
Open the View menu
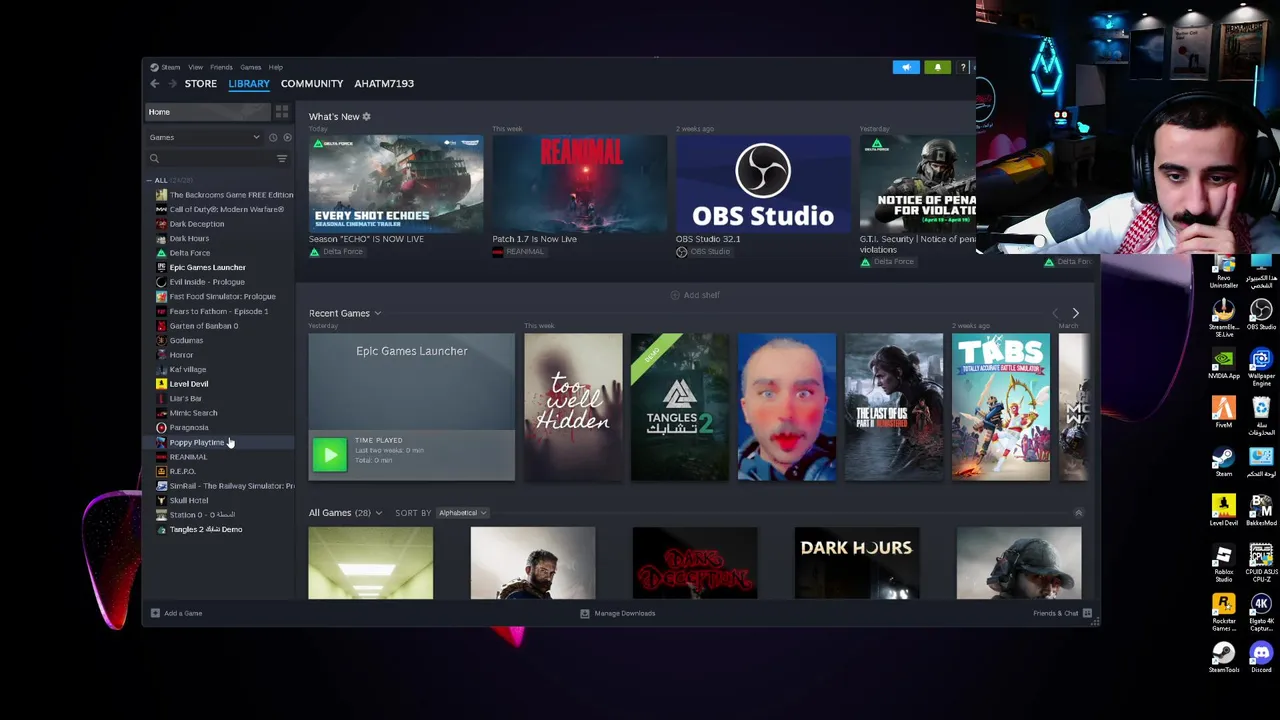[196, 67]
